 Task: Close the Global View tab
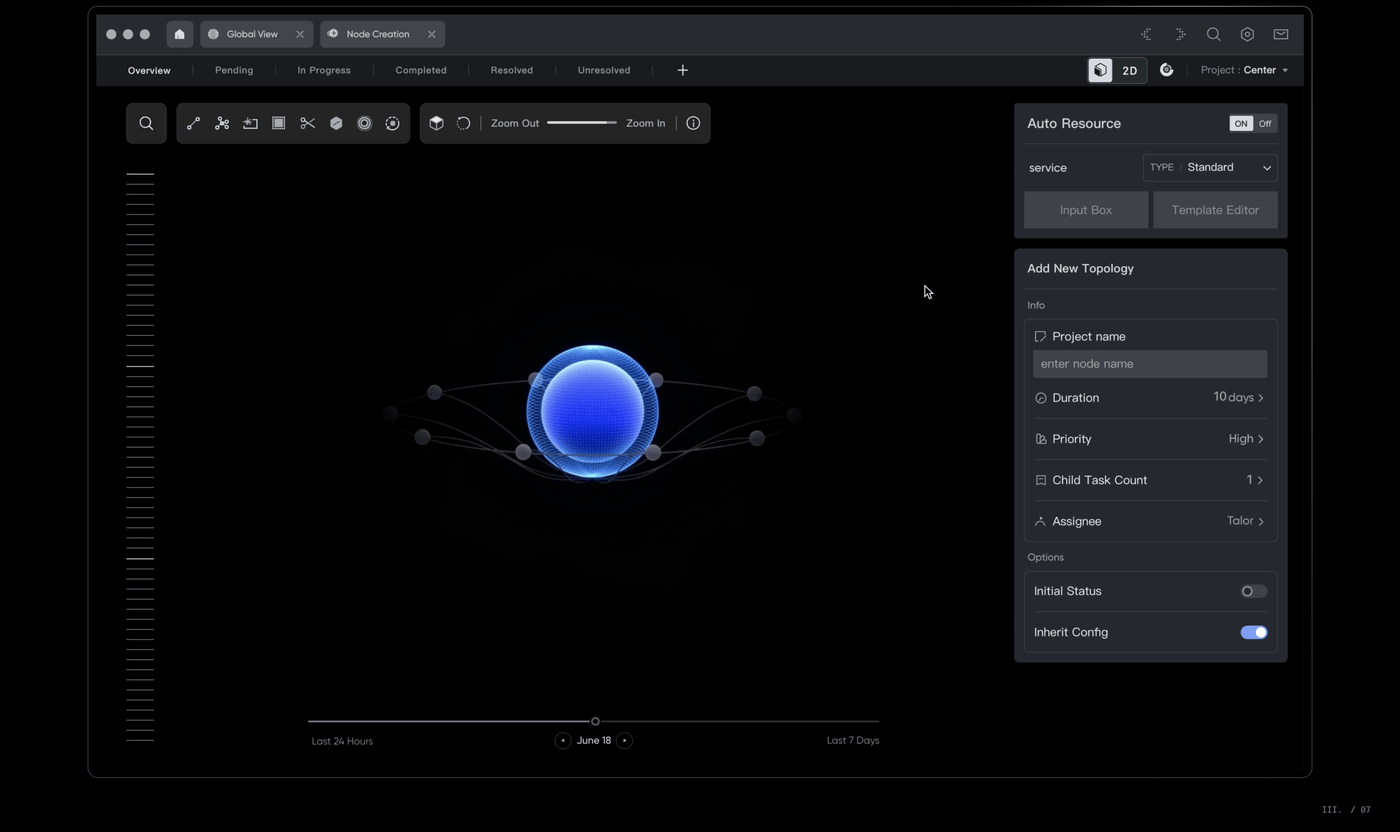coord(300,34)
